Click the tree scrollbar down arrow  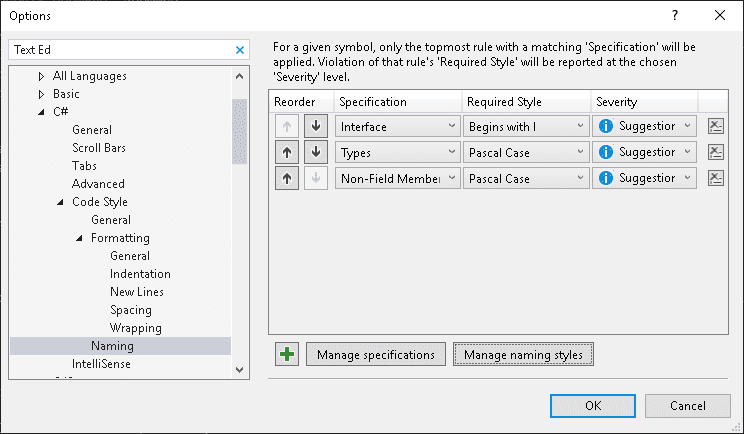pyautogui.click(x=240, y=370)
